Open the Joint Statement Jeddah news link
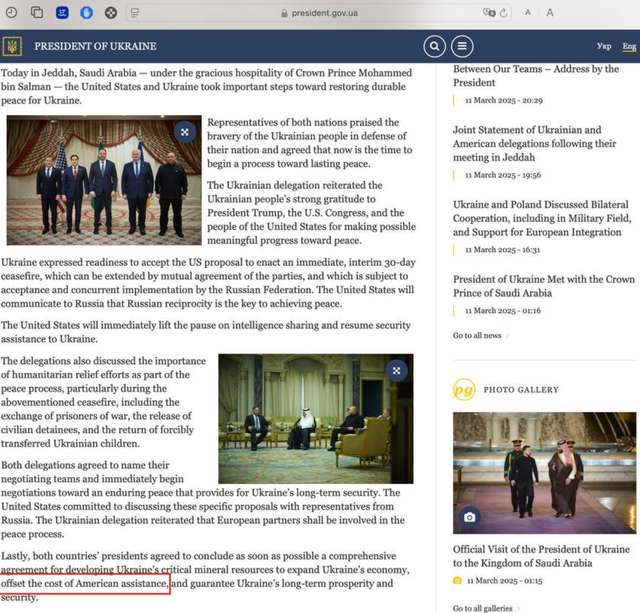This screenshot has width=640, height=613. point(527,144)
